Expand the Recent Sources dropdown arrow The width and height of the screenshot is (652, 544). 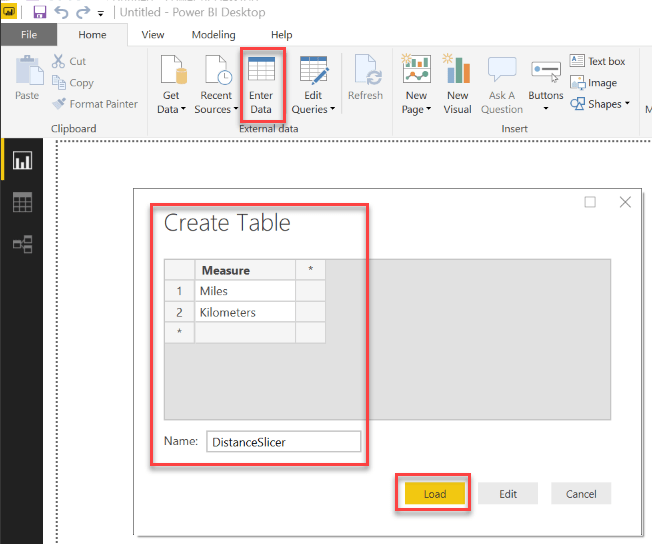(236, 109)
